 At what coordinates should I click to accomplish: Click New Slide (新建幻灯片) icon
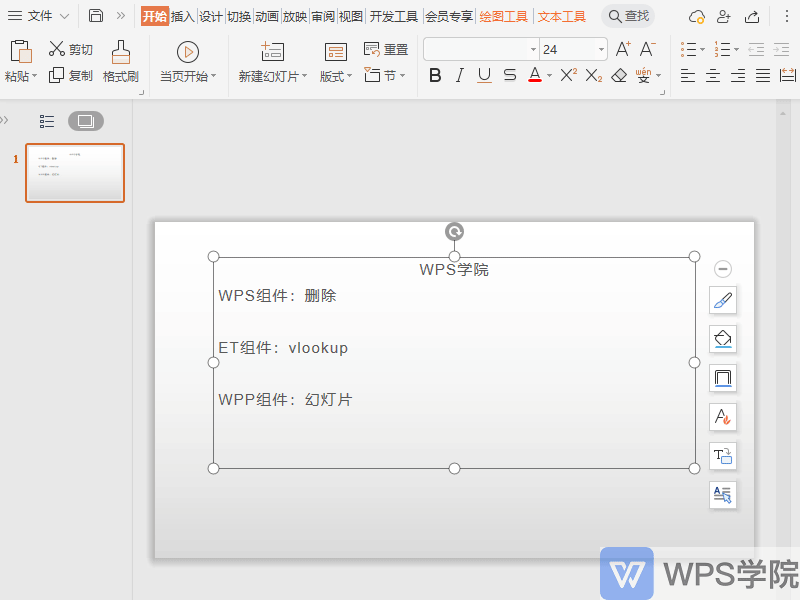[272, 52]
